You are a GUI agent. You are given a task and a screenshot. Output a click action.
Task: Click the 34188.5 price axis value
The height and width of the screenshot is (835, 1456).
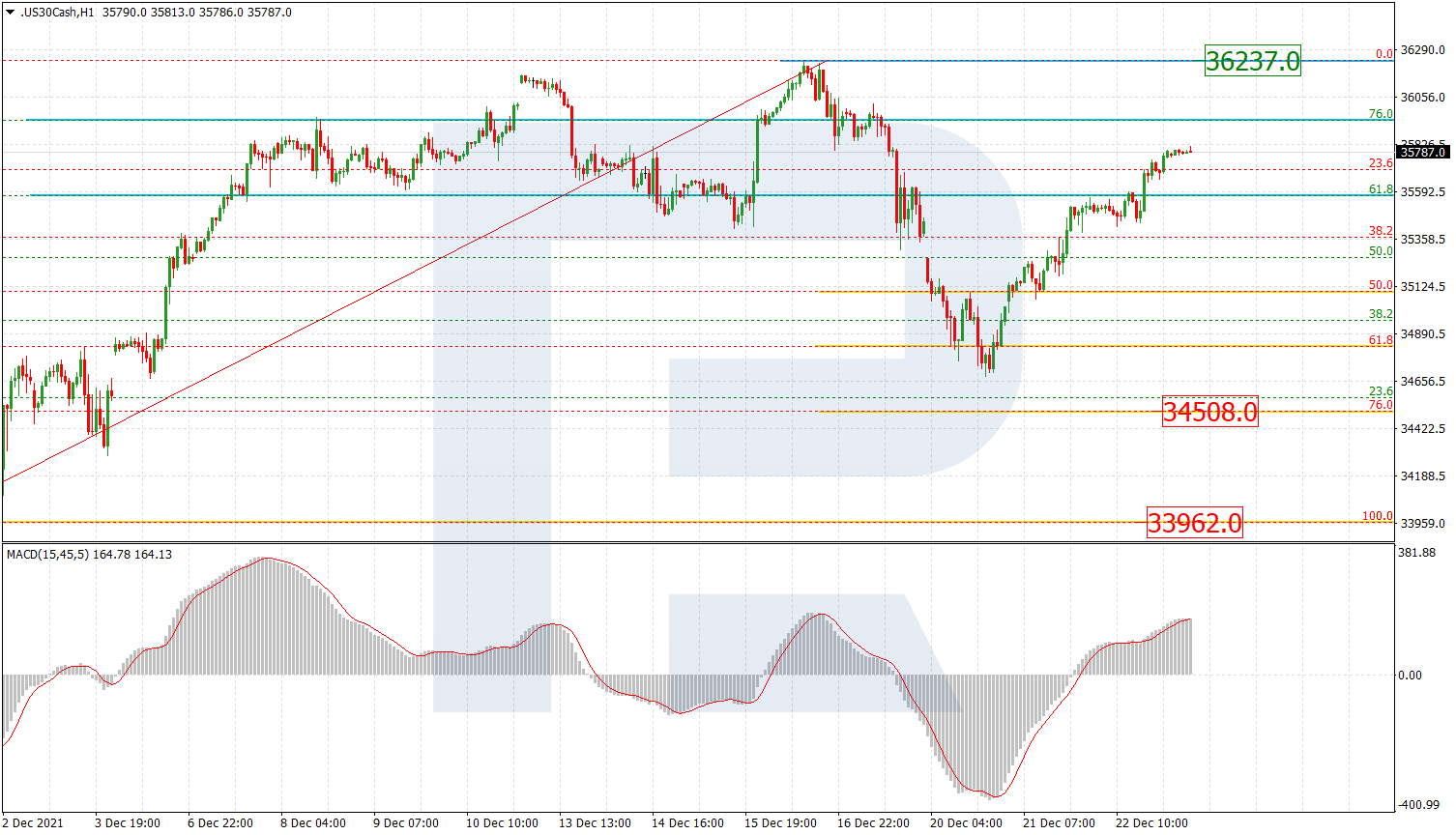1422,476
